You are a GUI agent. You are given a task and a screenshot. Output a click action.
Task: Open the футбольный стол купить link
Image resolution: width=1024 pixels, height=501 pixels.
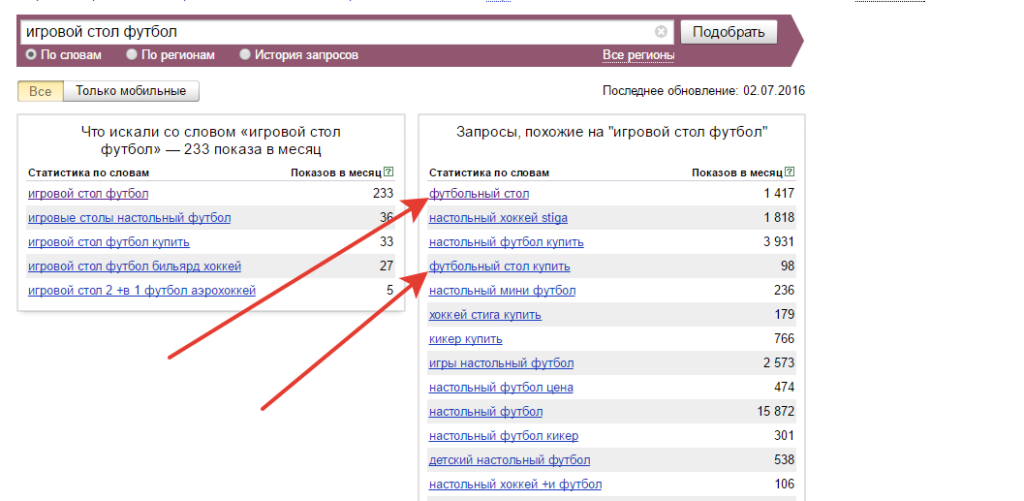pyautogui.click(x=499, y=266)
